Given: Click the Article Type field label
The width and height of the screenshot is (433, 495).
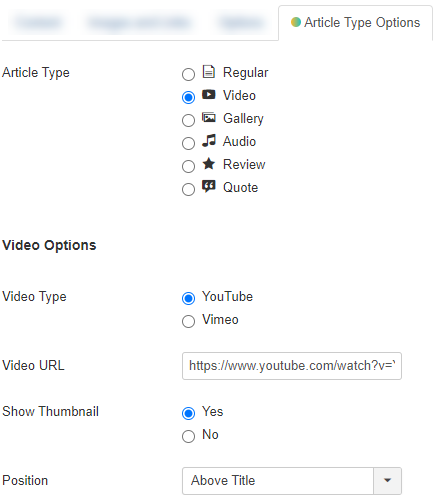Looking at the screenshot, I should pyautogui.click(x=36, y=73).
